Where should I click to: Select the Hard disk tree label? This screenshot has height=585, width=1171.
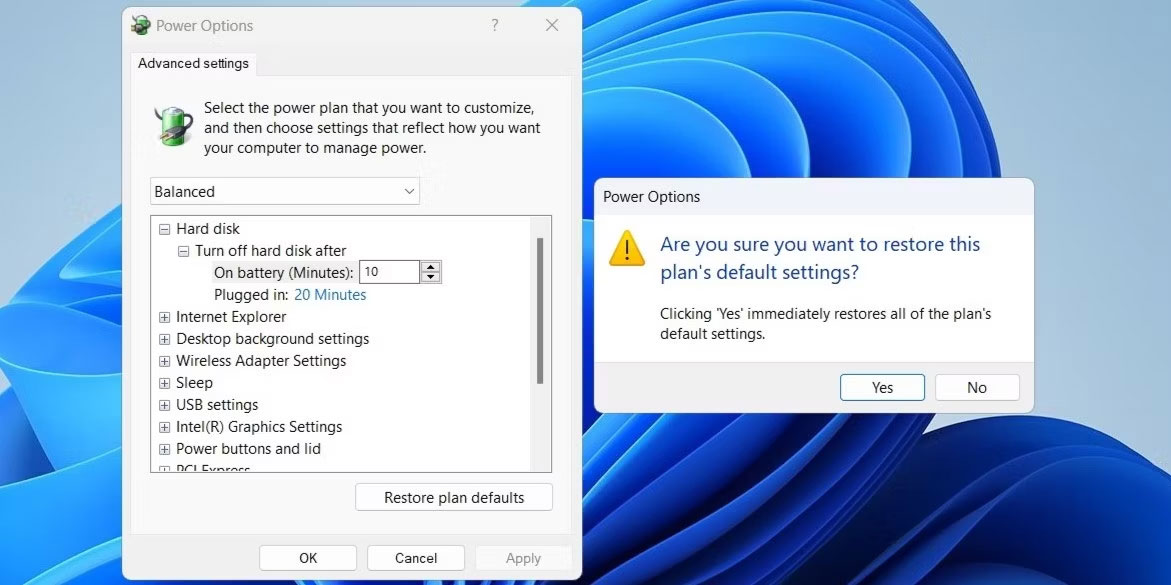208,229
